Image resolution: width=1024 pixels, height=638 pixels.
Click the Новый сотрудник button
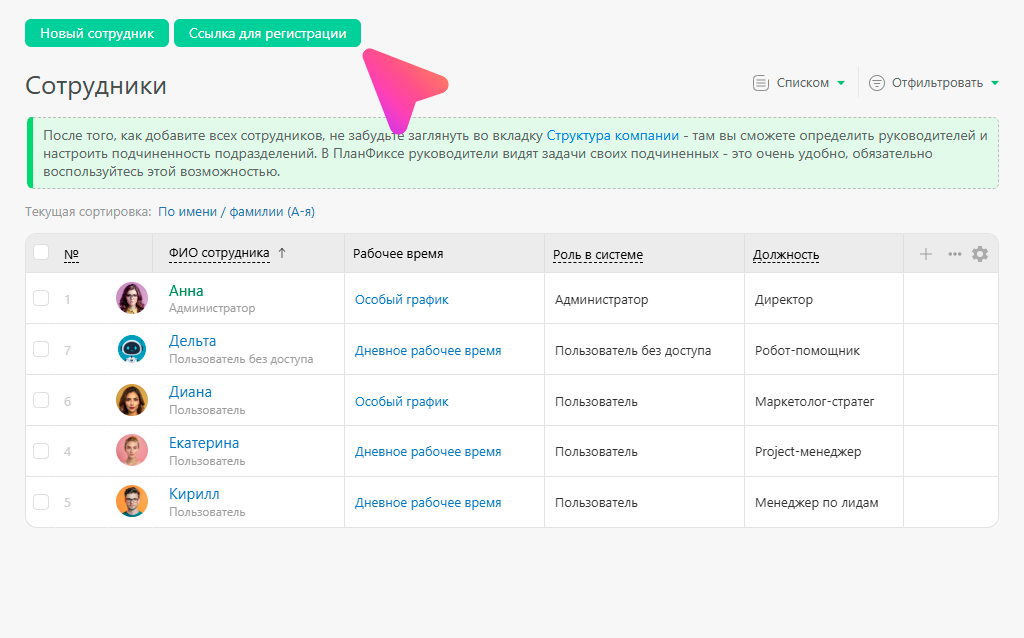(x=97, y=33)
